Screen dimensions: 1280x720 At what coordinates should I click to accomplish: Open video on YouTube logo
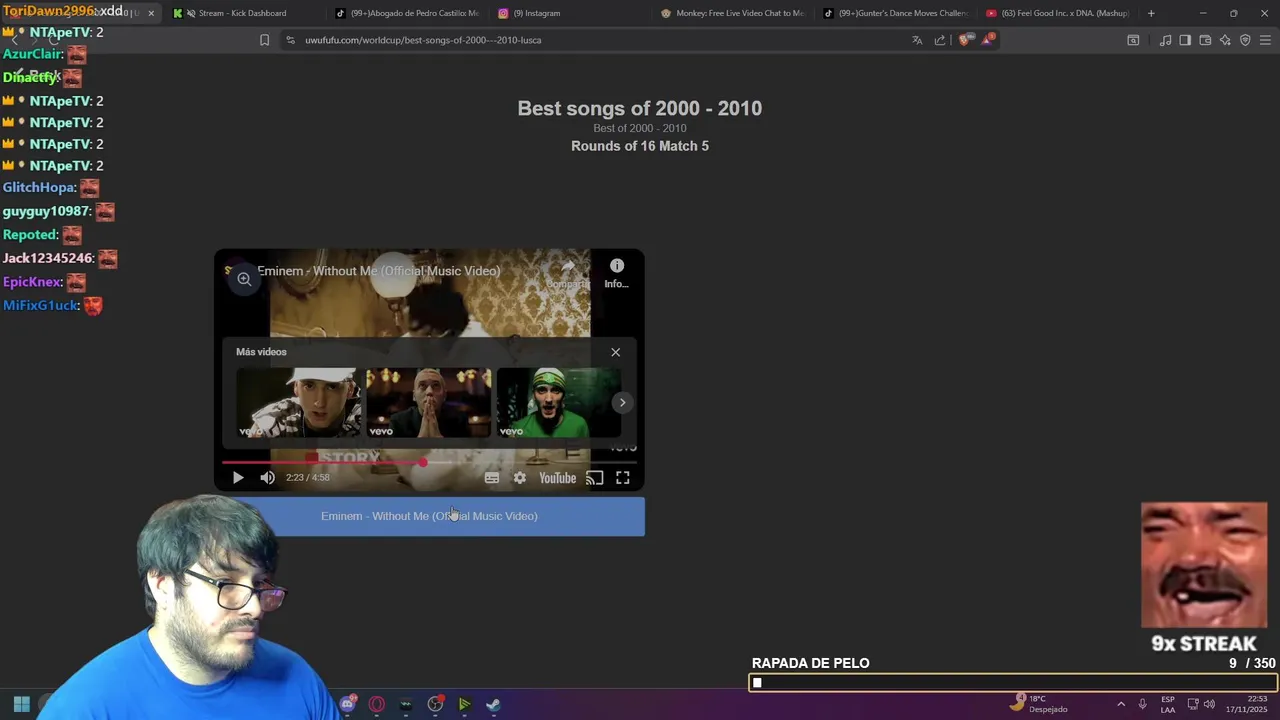click(558, 478)
